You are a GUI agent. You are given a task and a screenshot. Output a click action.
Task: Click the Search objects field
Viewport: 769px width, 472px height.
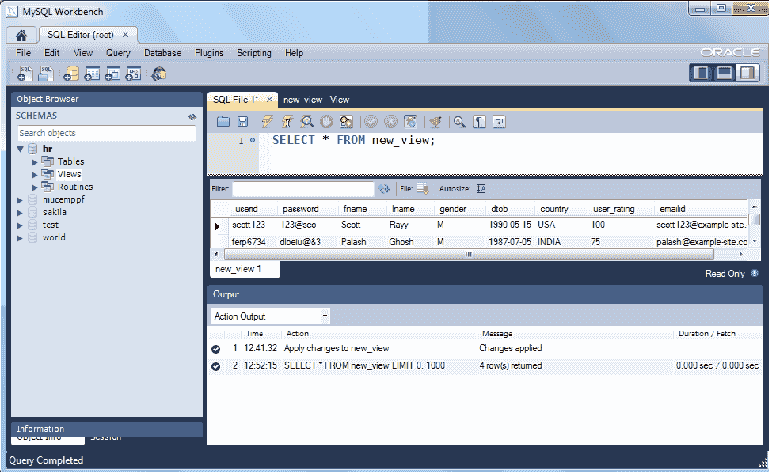point(106,133)
